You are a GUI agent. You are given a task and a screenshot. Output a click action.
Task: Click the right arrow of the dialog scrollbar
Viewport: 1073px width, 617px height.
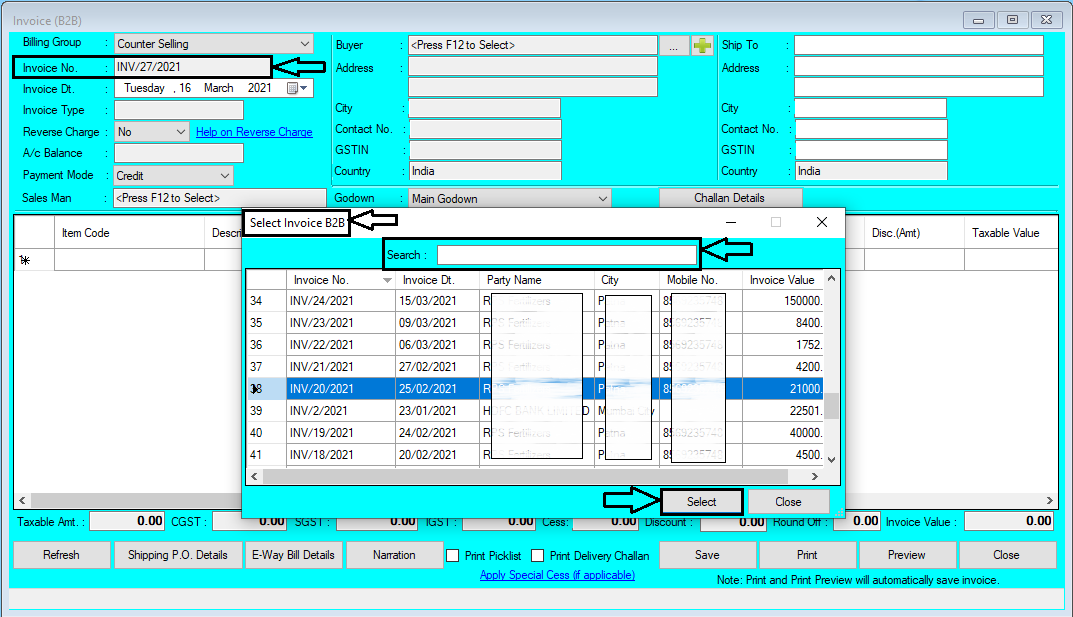click(x=817, y=475)
